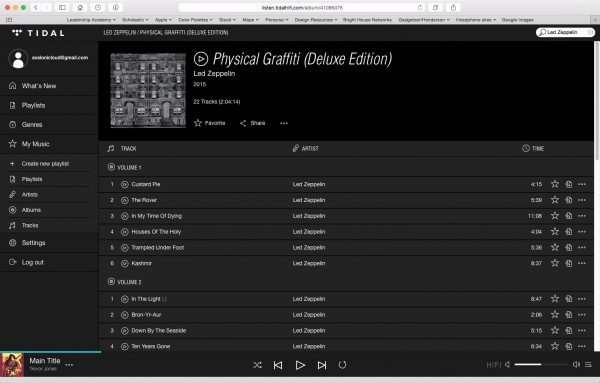
Task: Play track Kashmir
Action: tap(124, 264)
